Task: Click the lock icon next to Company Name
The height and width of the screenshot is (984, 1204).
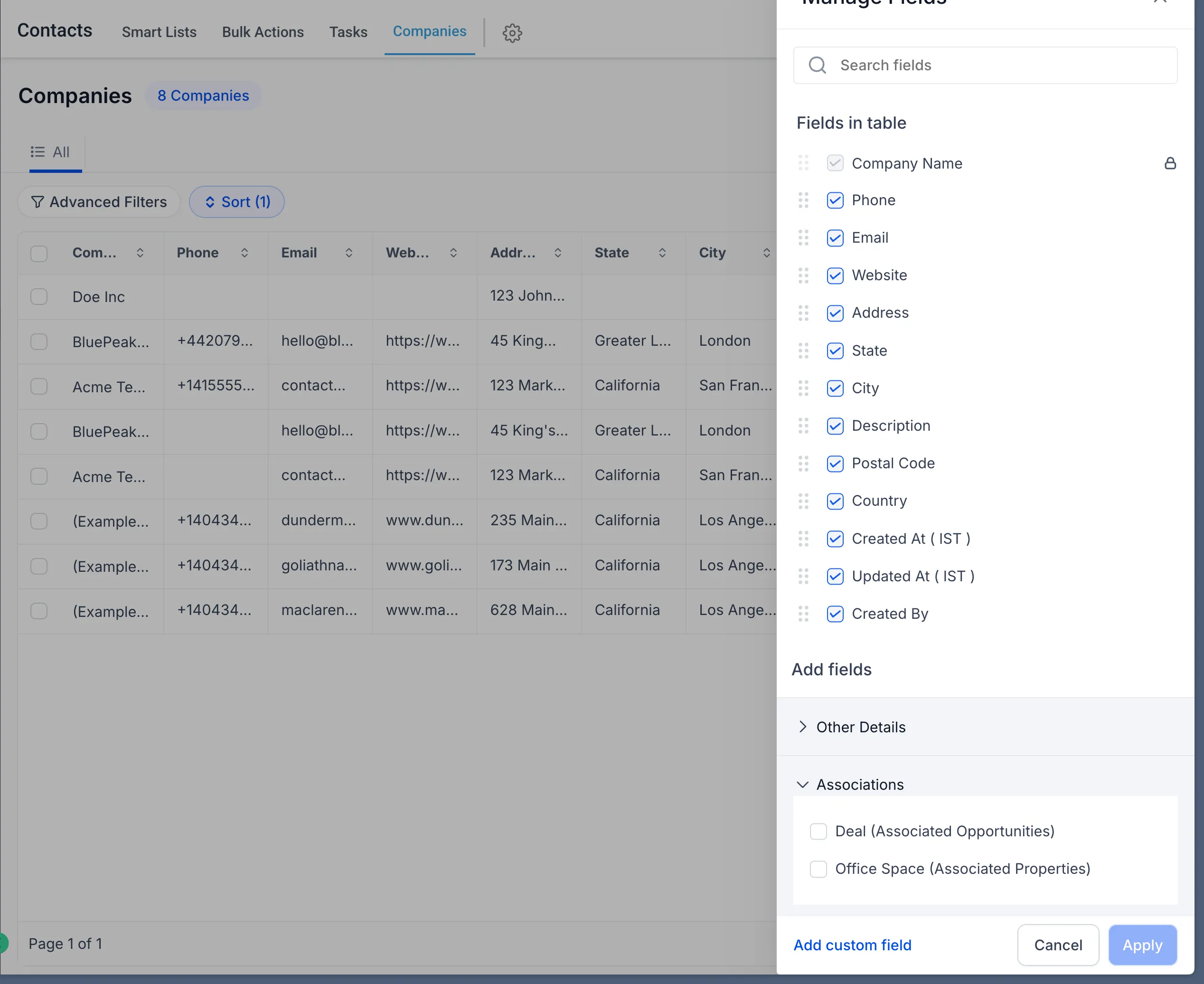Action: (1171, 163)
